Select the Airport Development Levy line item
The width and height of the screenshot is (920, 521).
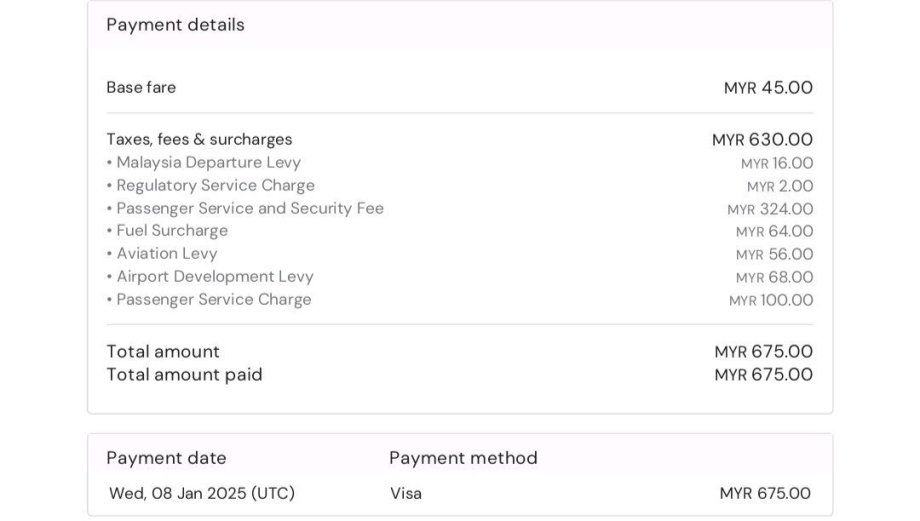point(215,276)
